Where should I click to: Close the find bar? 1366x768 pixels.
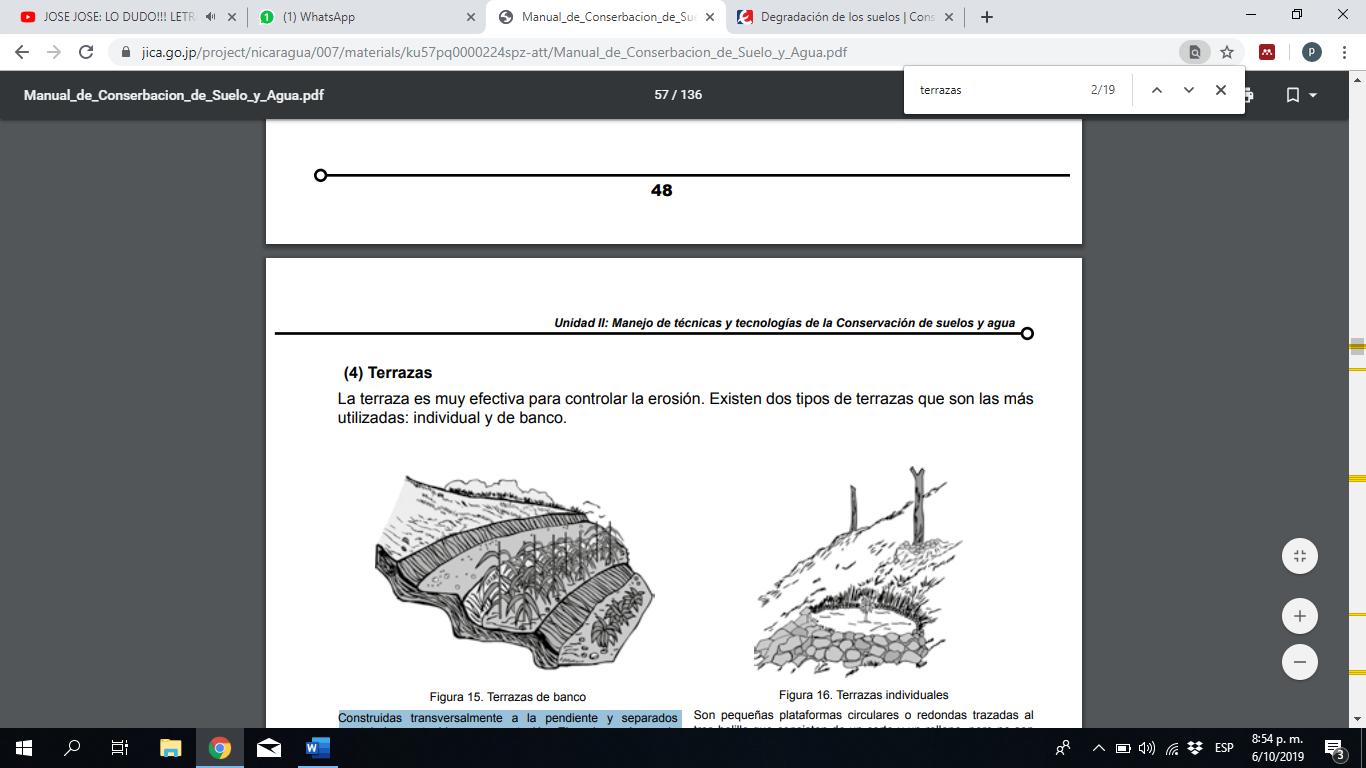[1220, 90]
